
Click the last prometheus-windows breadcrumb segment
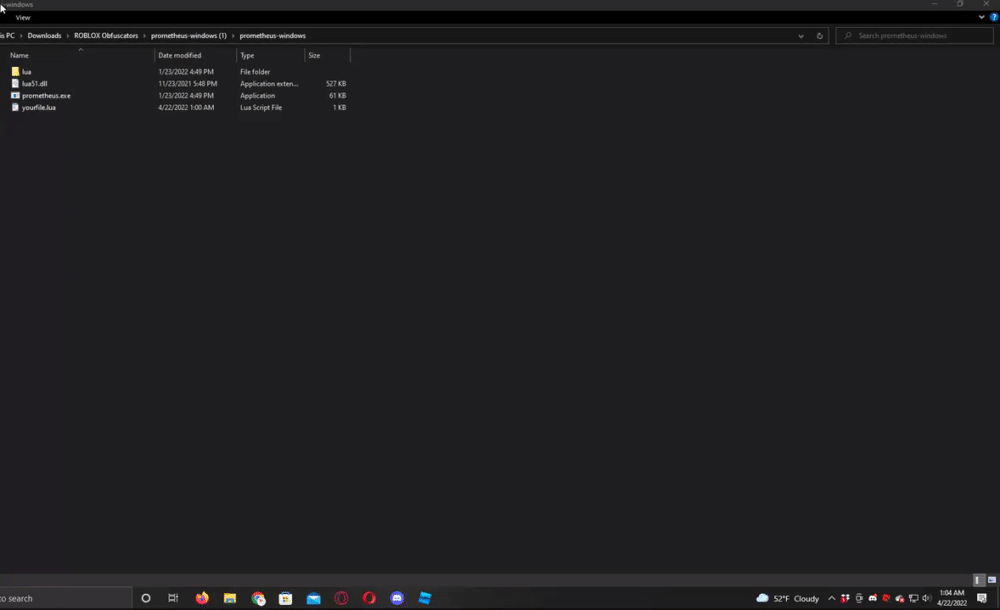(272, 36)
